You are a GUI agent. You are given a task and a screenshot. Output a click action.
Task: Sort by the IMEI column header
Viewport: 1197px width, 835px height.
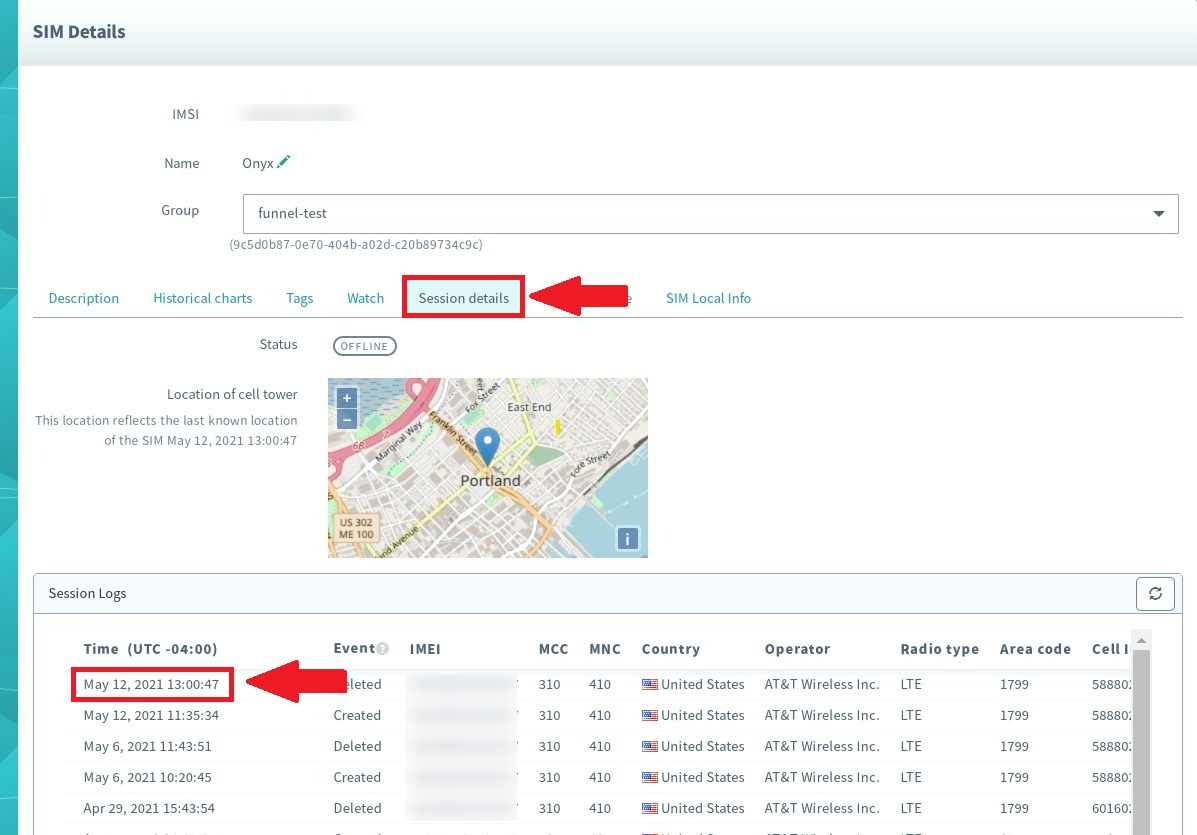(424, 649)
